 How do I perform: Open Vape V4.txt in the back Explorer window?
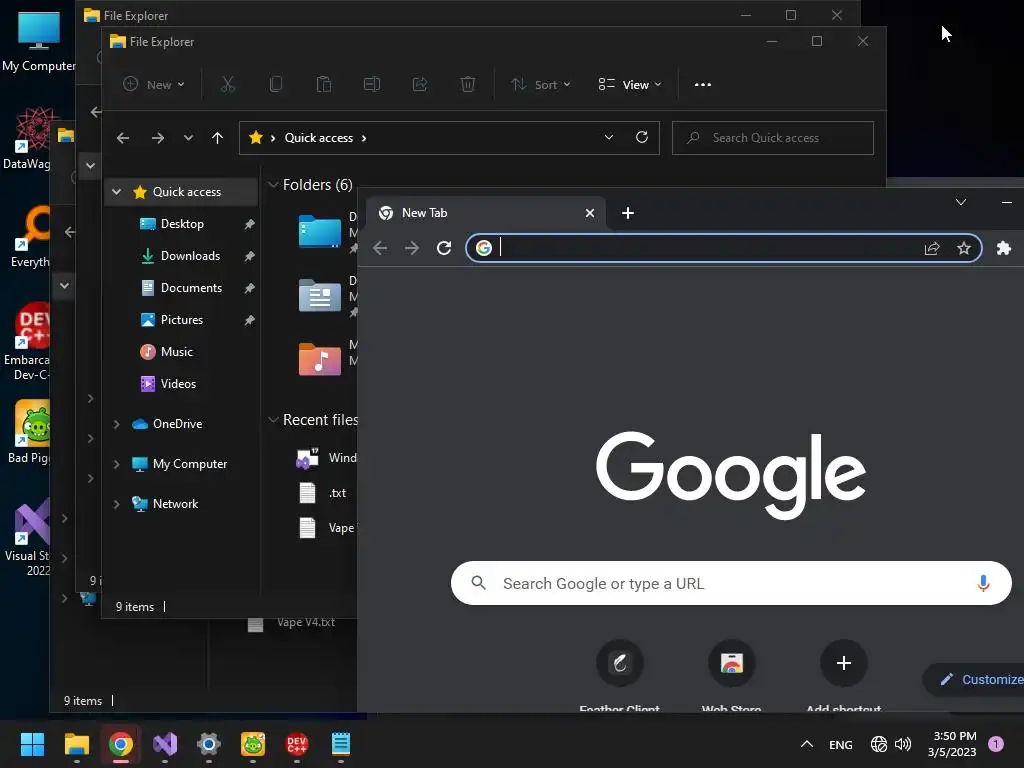coord(291,622)
